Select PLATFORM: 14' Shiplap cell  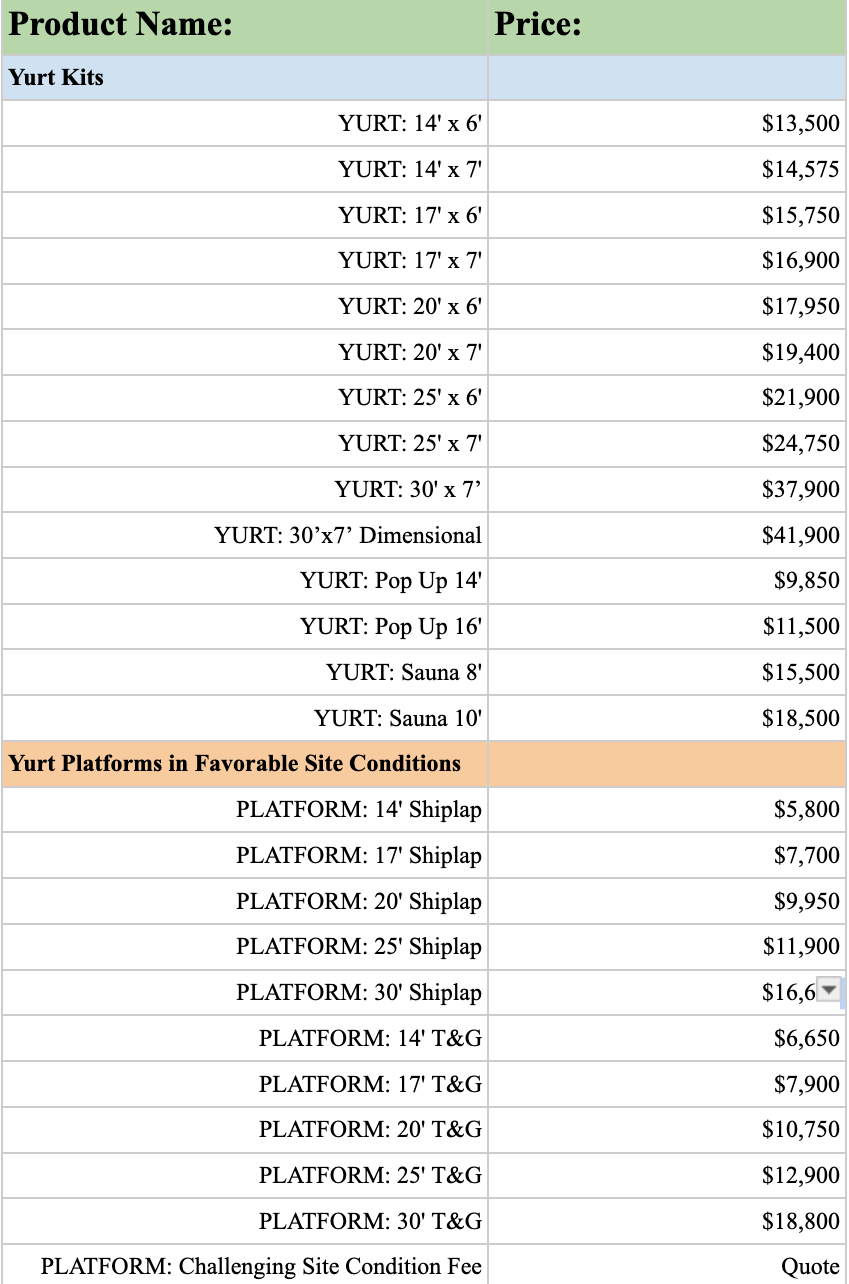coord(245,809)
